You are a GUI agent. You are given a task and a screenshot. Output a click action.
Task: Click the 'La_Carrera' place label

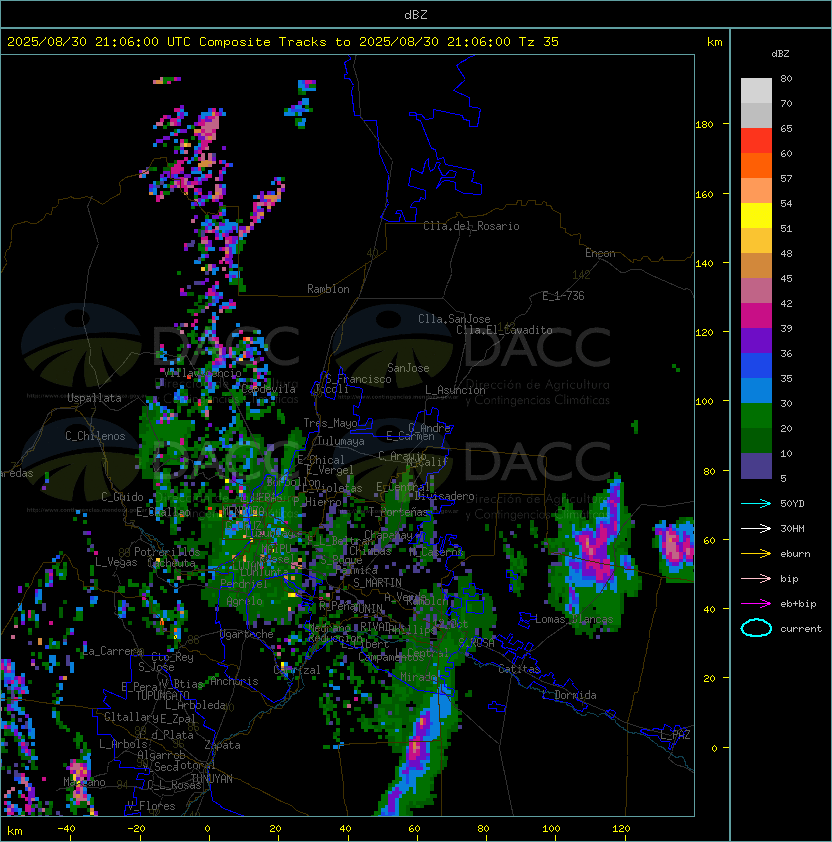point(113,651)
